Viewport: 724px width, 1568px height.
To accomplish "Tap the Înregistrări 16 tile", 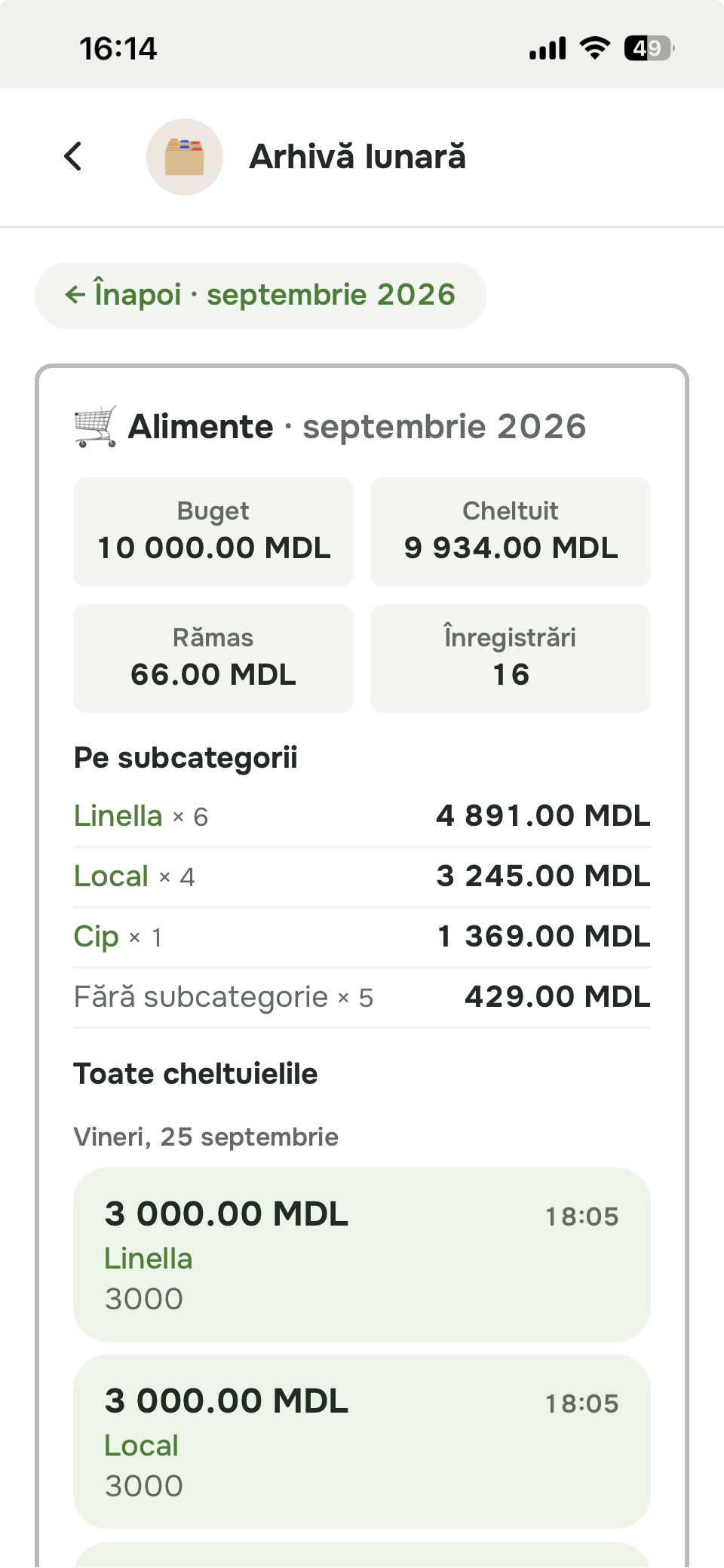I will 511,658.
